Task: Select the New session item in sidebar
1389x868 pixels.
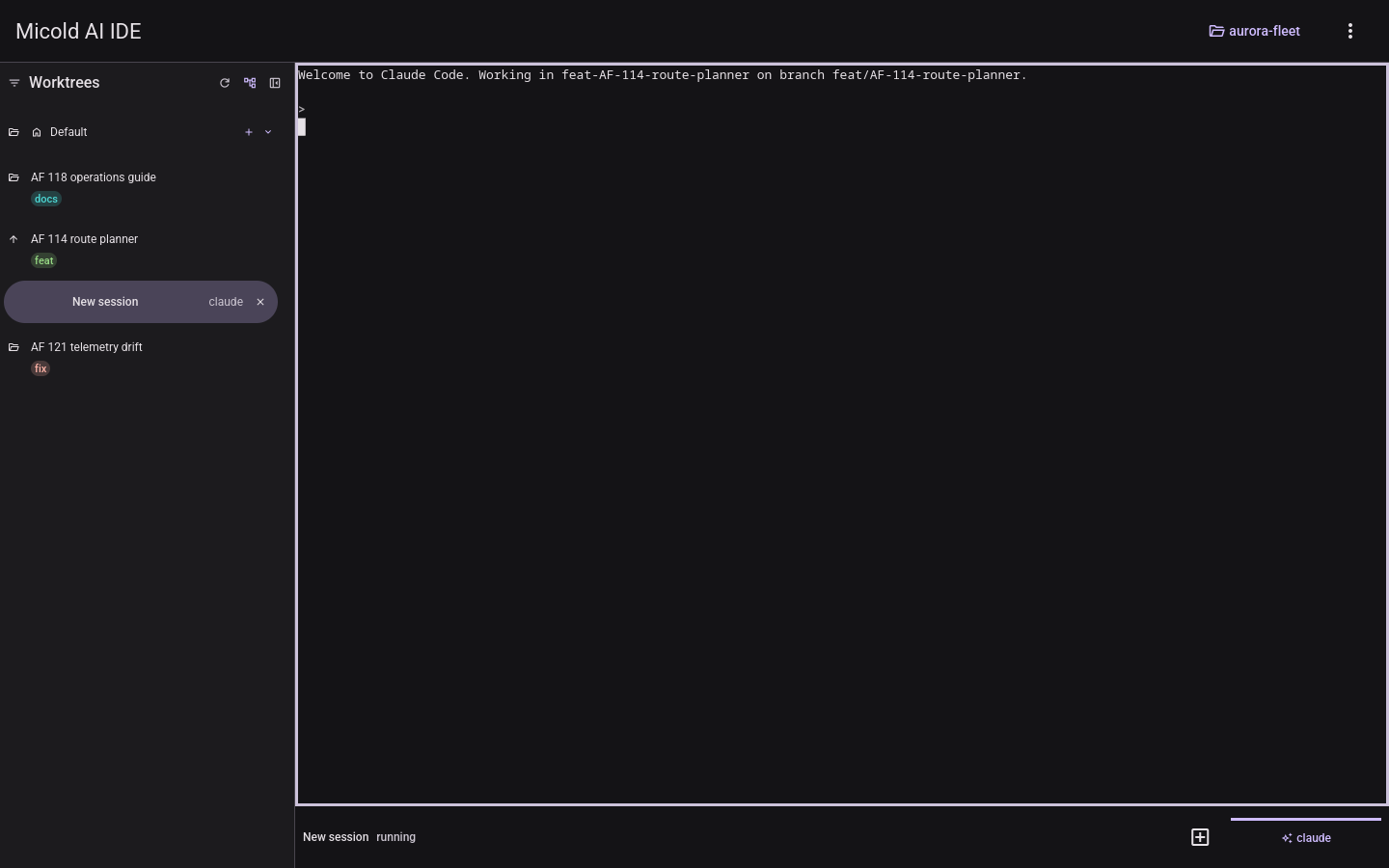Action: 141,302
